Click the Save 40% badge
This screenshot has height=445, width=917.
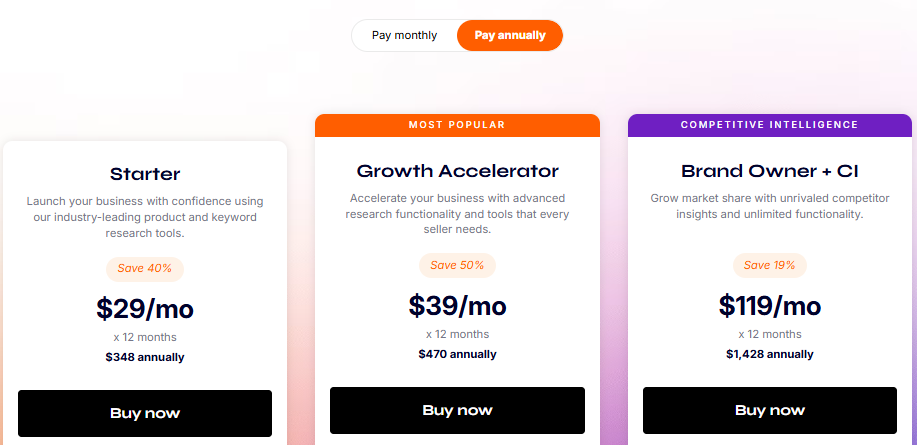tap(145, 268)
